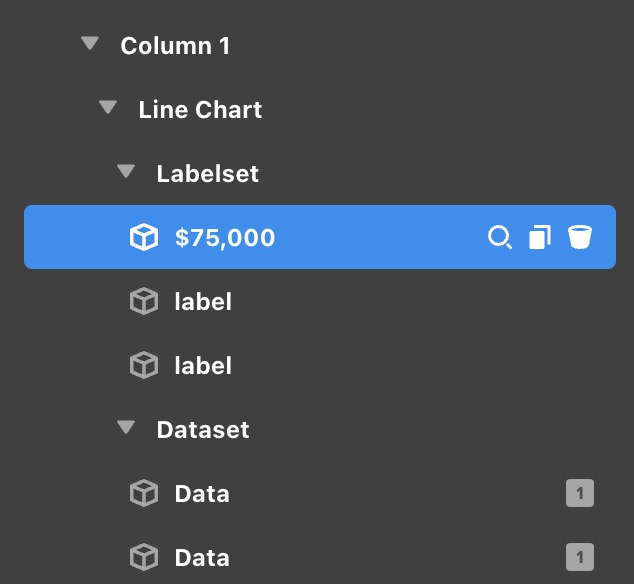Click the cube icon of the second label item
634x584 pixels.
click(145, 365)
